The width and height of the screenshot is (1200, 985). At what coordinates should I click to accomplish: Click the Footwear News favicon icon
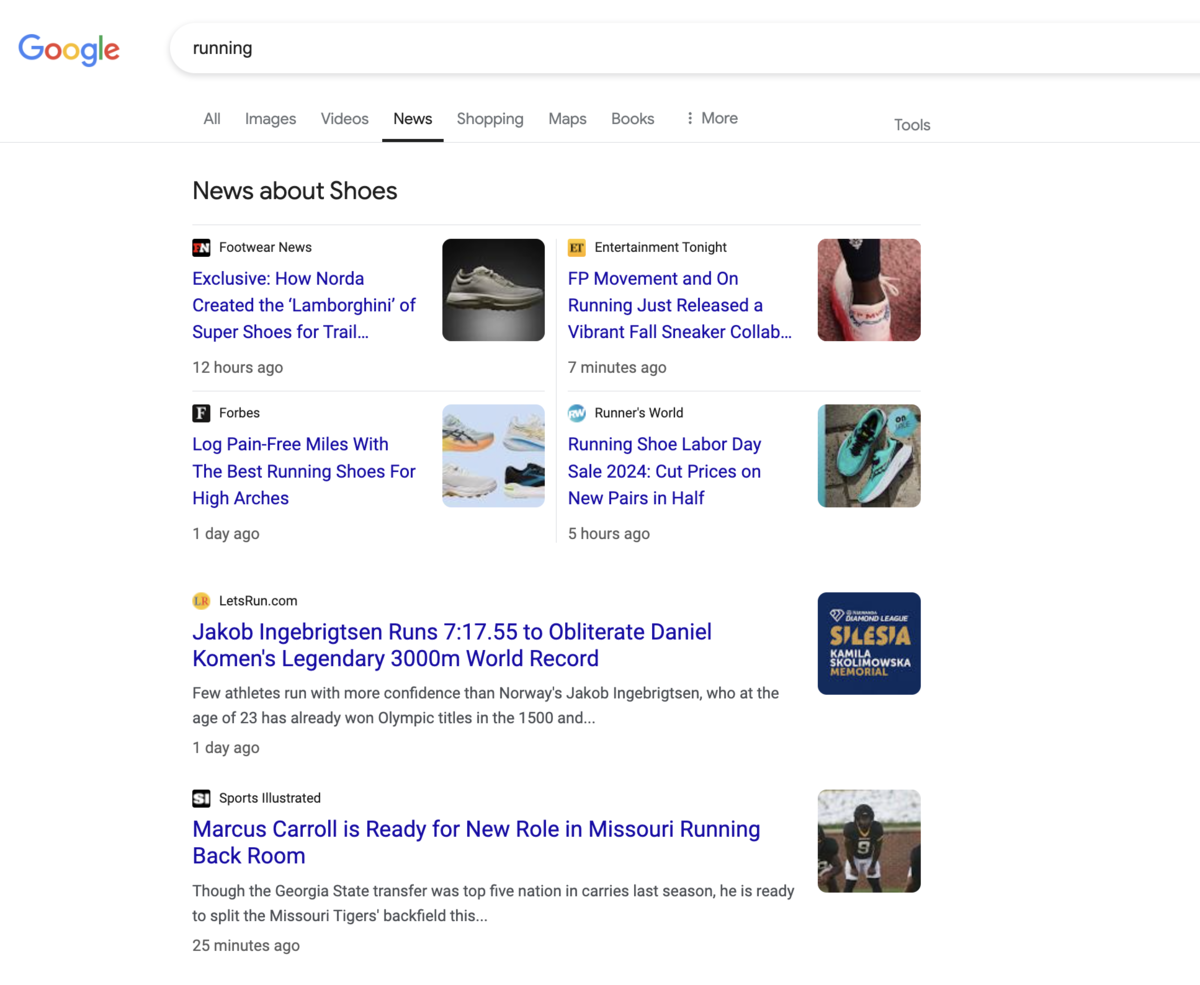(x=201, y=247)
